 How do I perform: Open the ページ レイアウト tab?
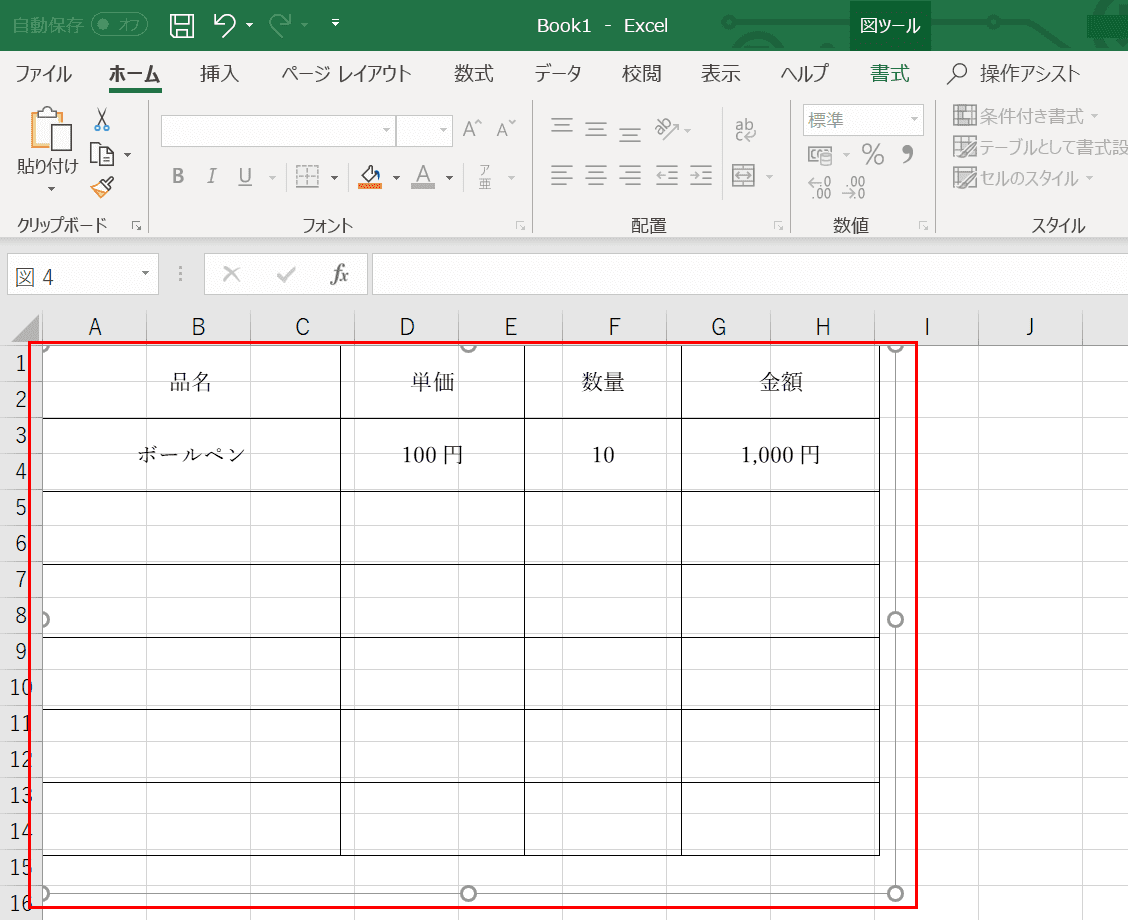pyautogui.click(x=347, y=73)
